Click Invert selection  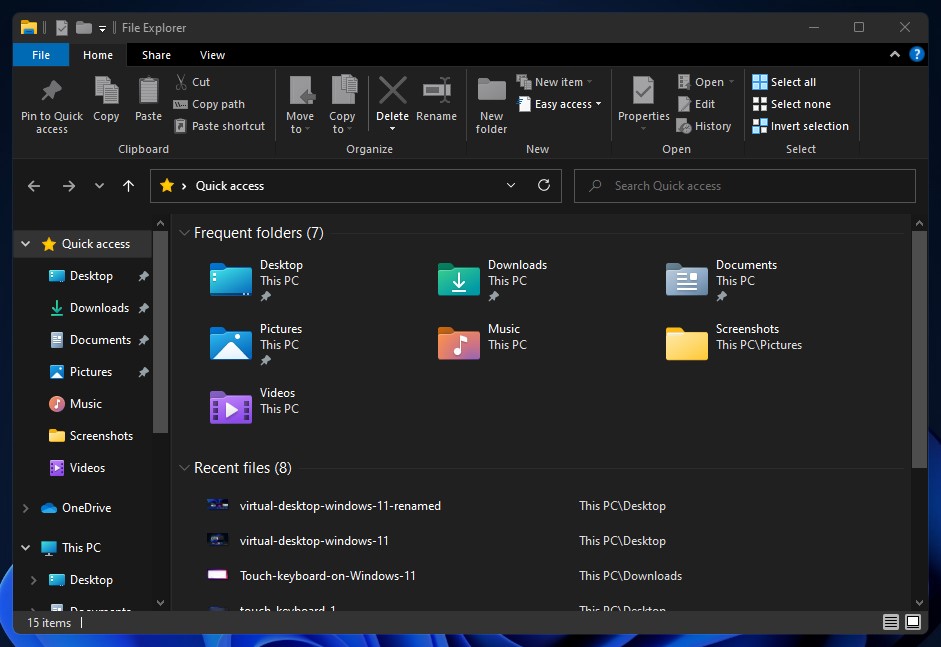coord(800,126)
